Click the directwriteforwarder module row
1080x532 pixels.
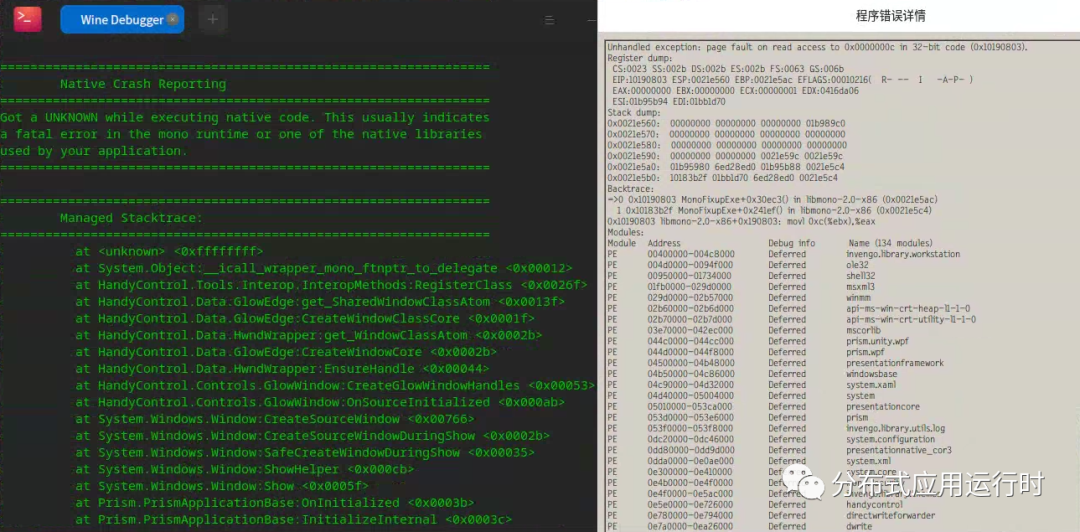click(x=770, y=515)
